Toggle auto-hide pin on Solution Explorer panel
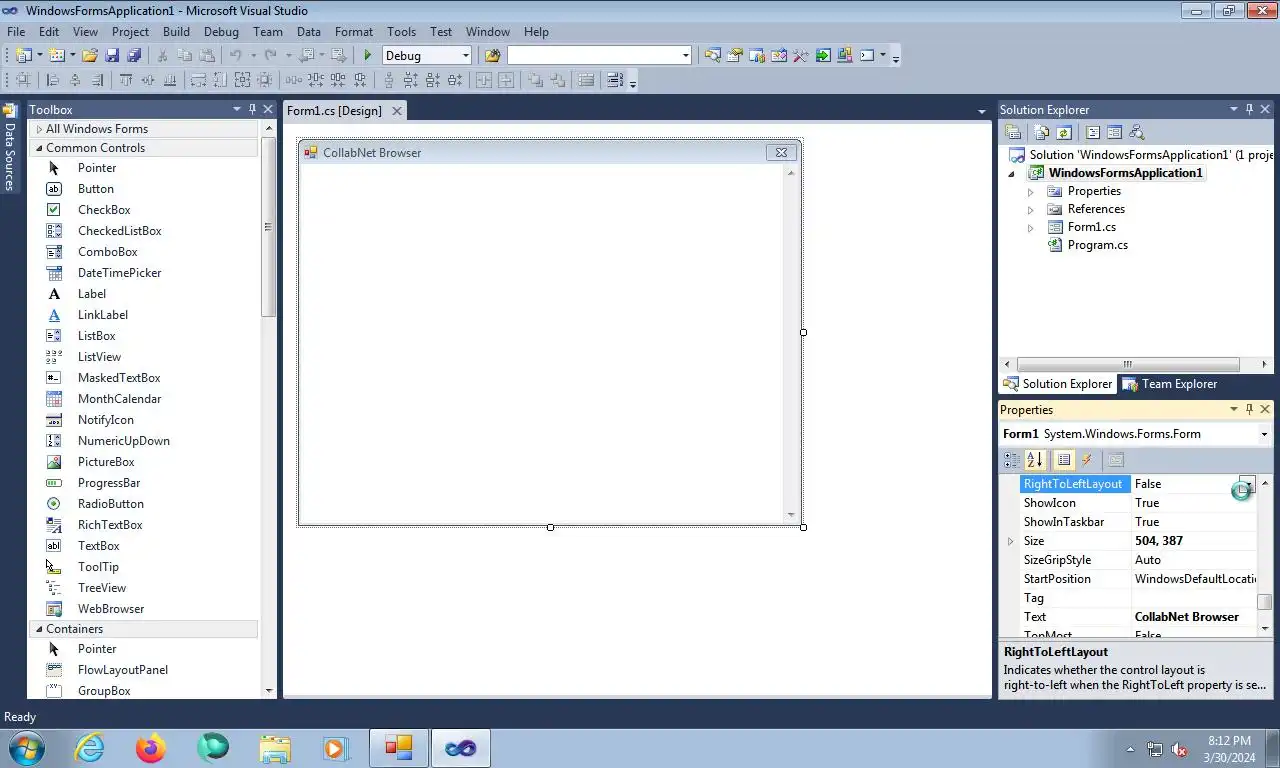This screenshot has height=768, width=1280. (1249, 109)
